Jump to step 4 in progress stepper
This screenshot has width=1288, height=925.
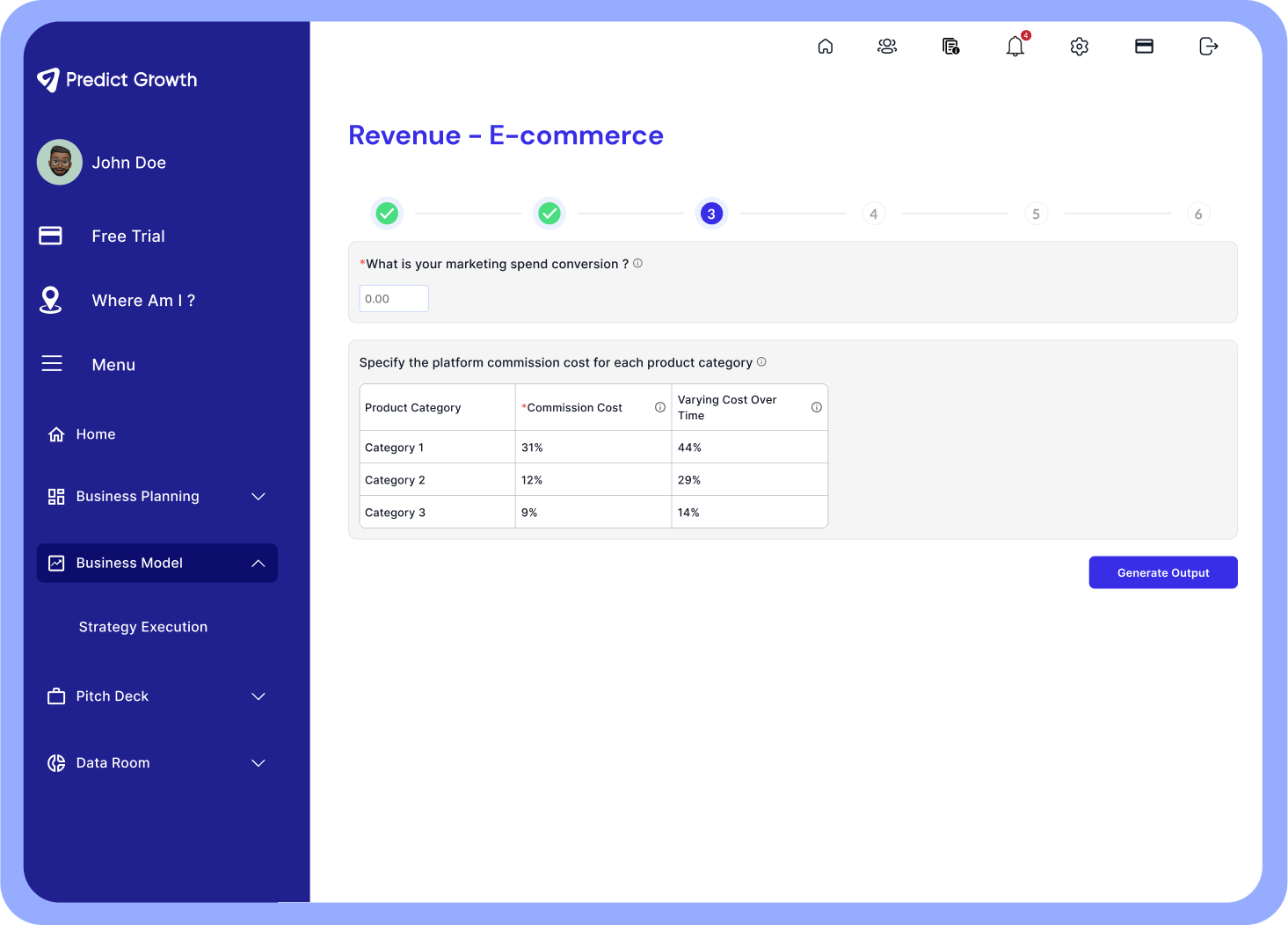click(873, 214)
